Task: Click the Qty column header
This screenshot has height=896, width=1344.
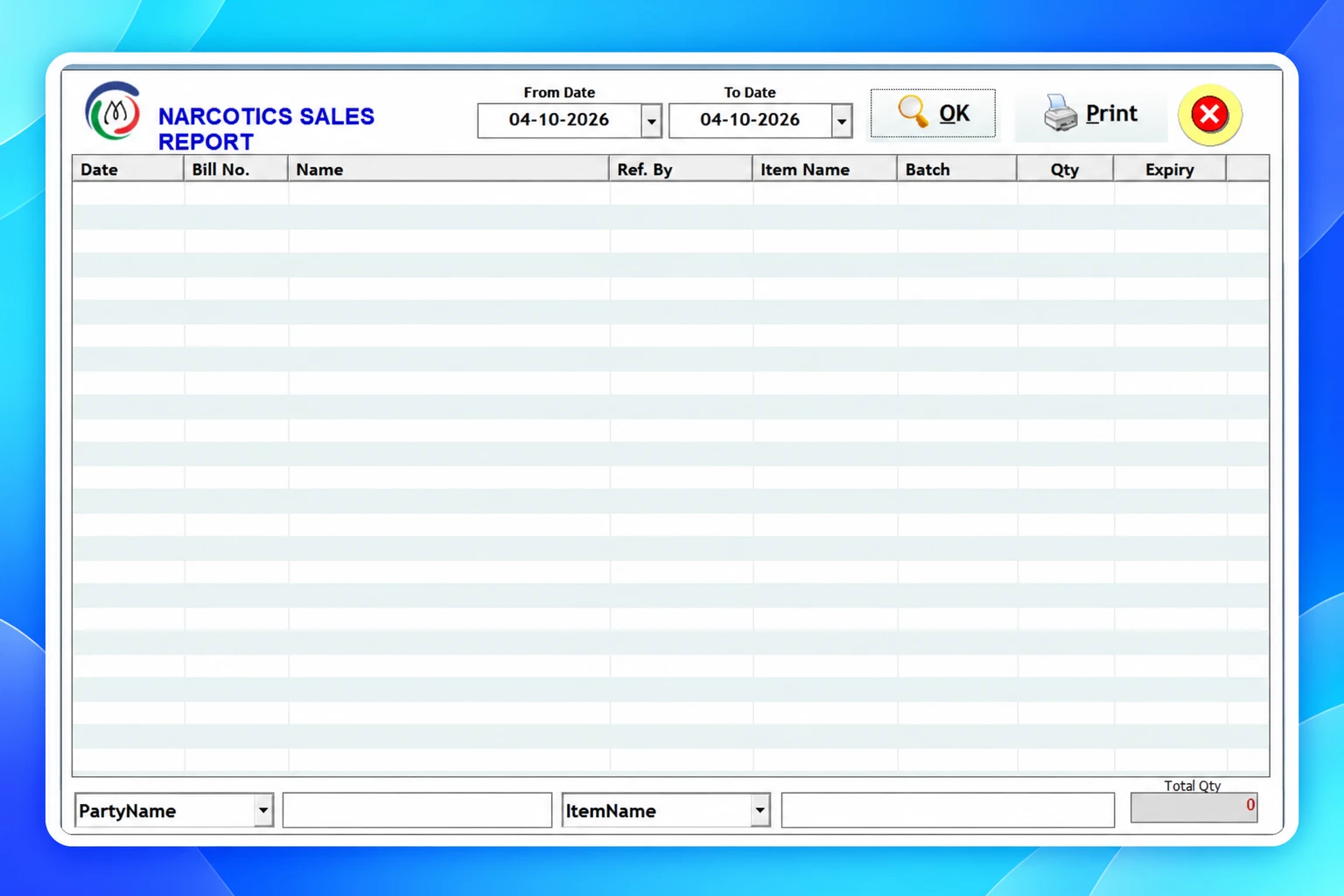Action: 1065,169
